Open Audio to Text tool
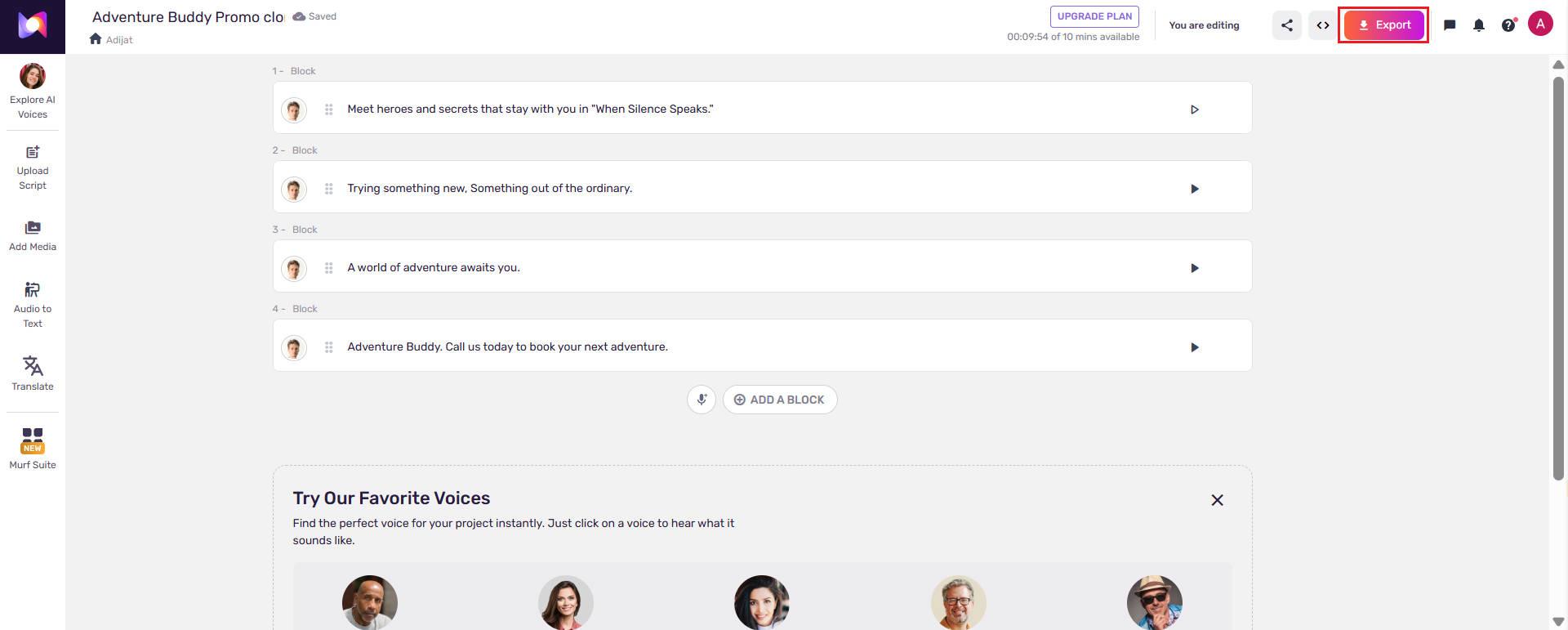Viewport: 1568px width, 630px height. 33,305
